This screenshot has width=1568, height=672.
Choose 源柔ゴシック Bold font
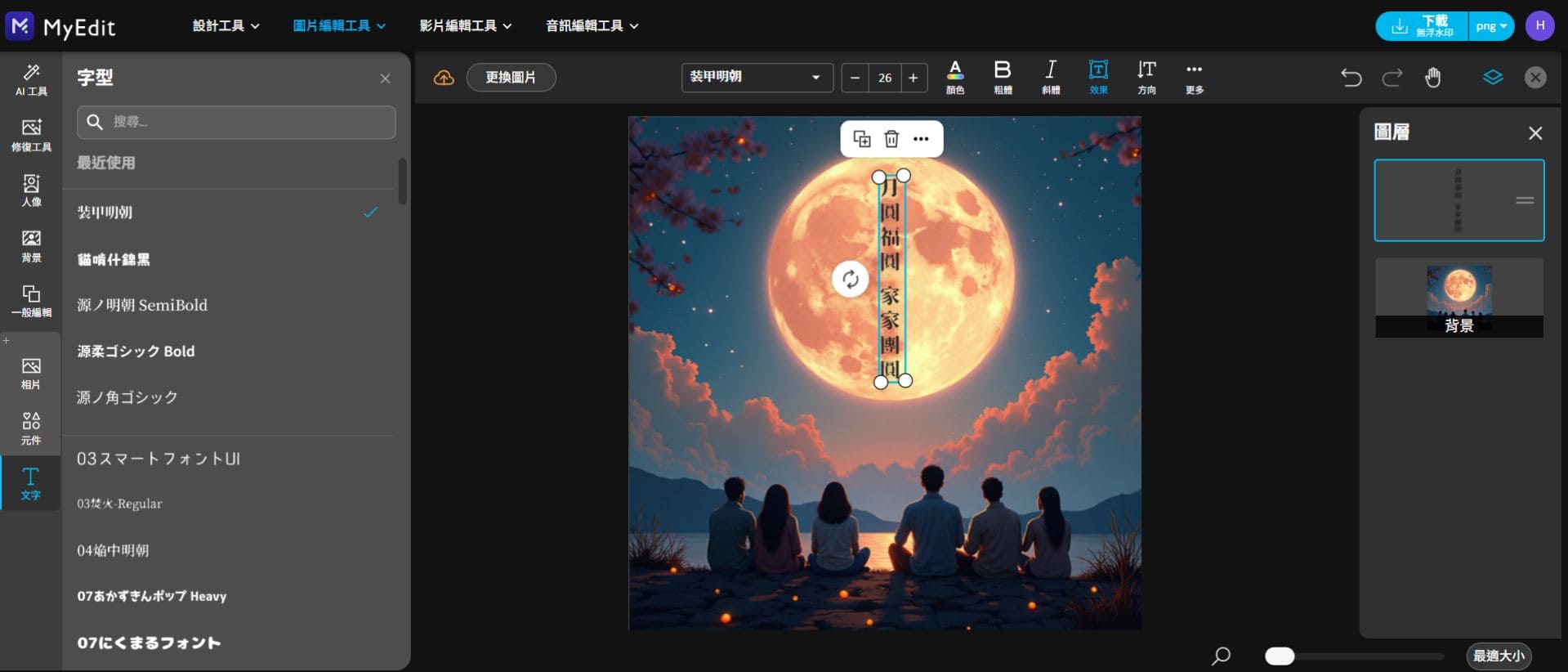136,352
